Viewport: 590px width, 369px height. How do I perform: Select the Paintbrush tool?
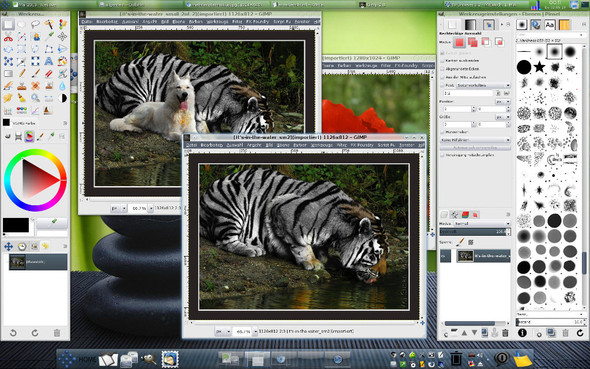coord(36,74)
